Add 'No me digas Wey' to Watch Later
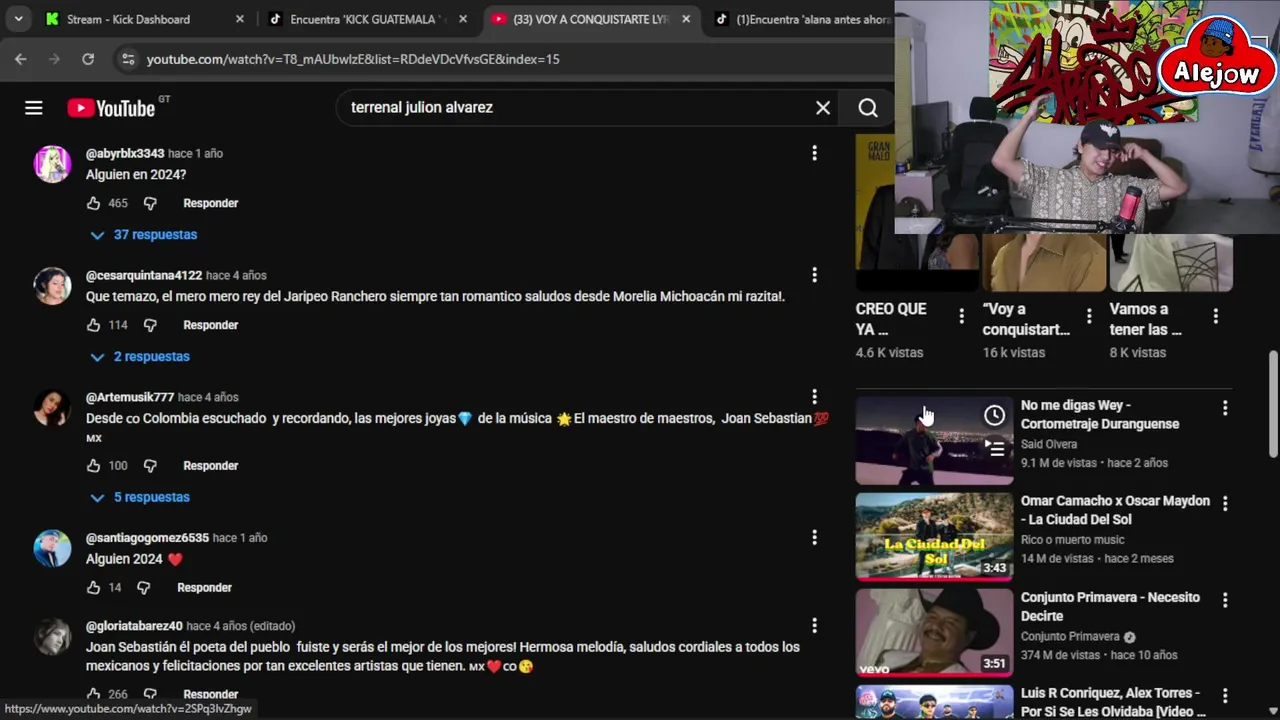Viewport: 1280px width, 720px height. [x=995, y=415]
